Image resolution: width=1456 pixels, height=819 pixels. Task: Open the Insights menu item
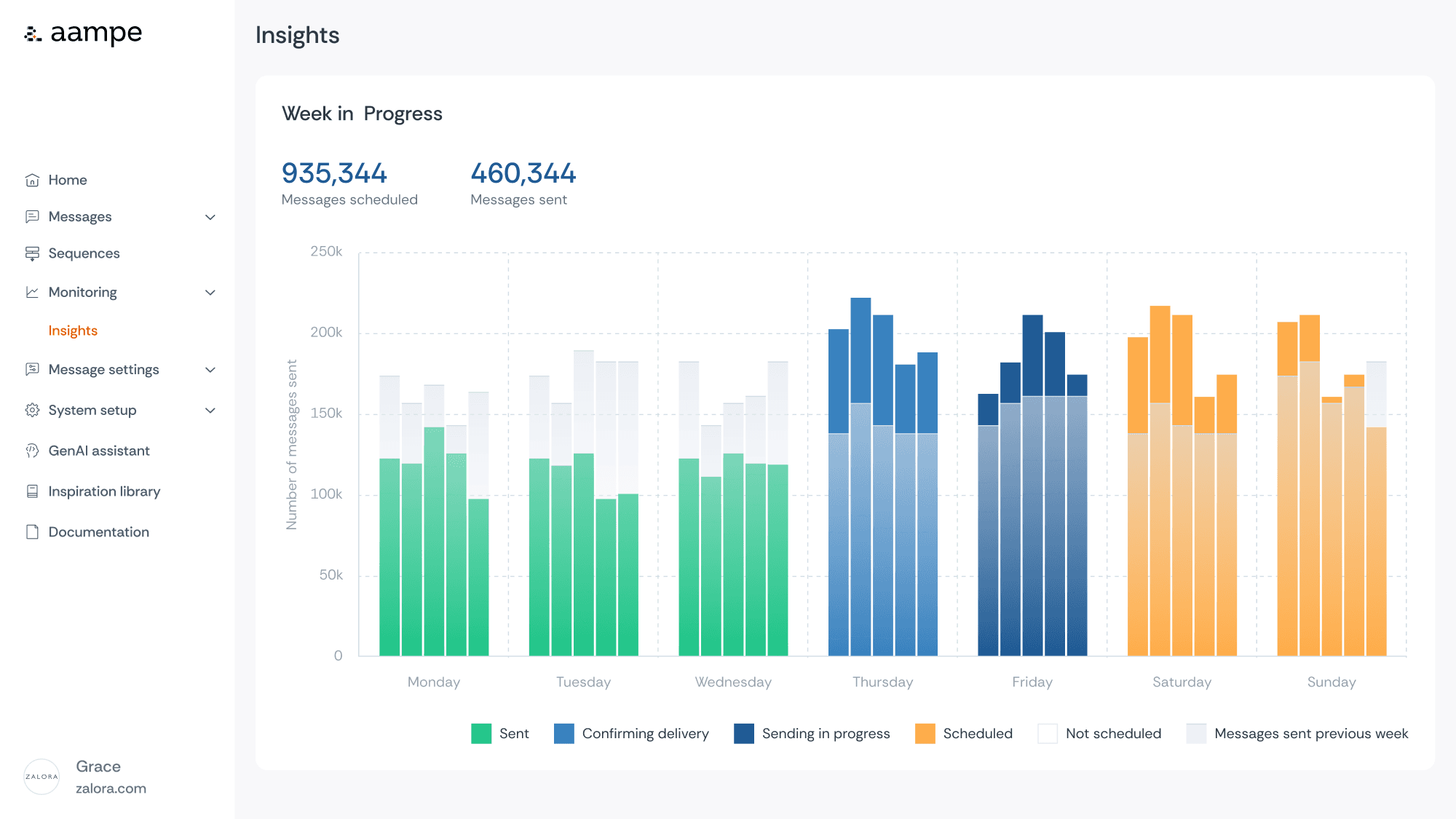(73, 331)
